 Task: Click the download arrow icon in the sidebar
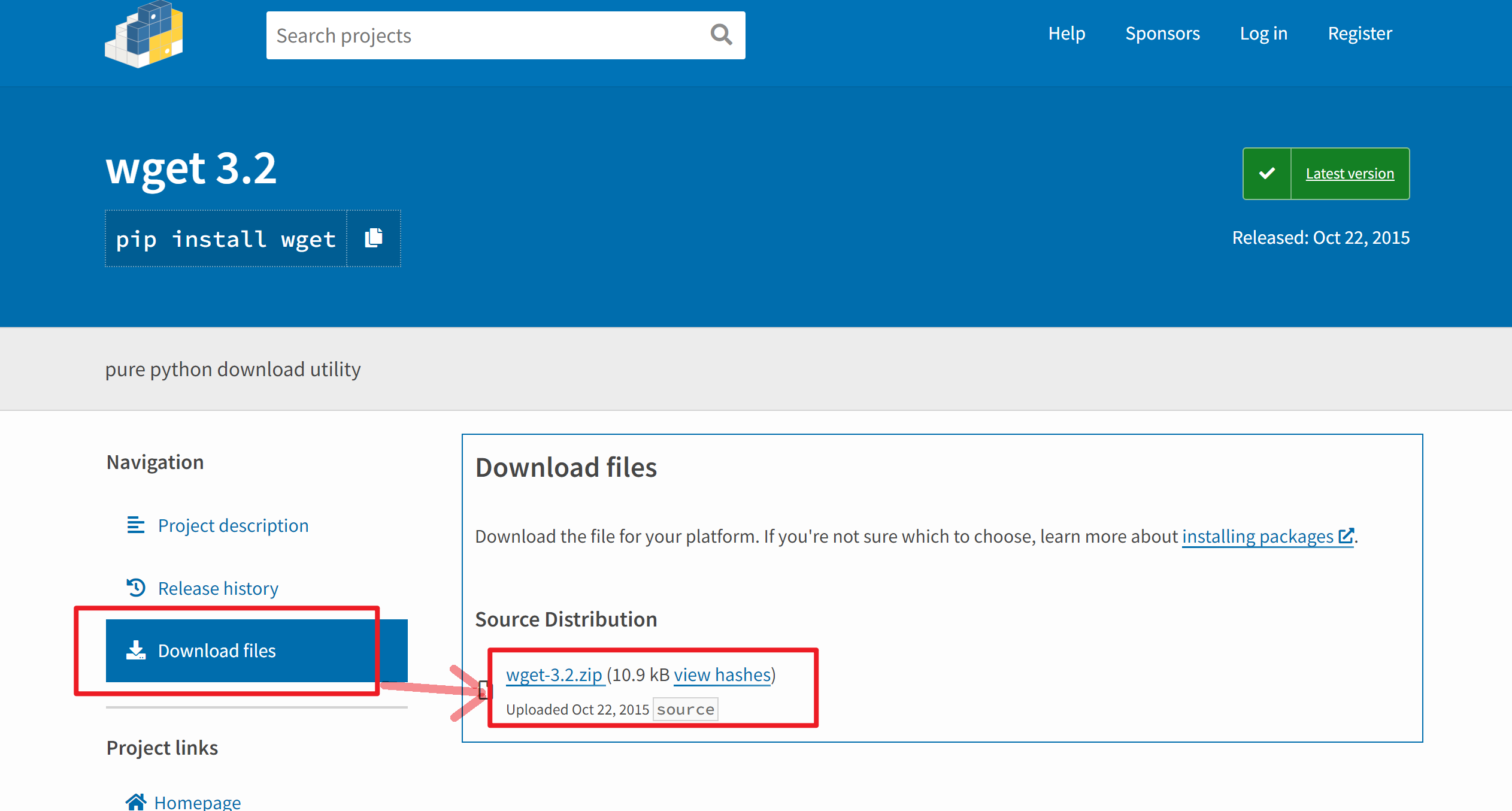pyautogui.click(x=136, y=650)
